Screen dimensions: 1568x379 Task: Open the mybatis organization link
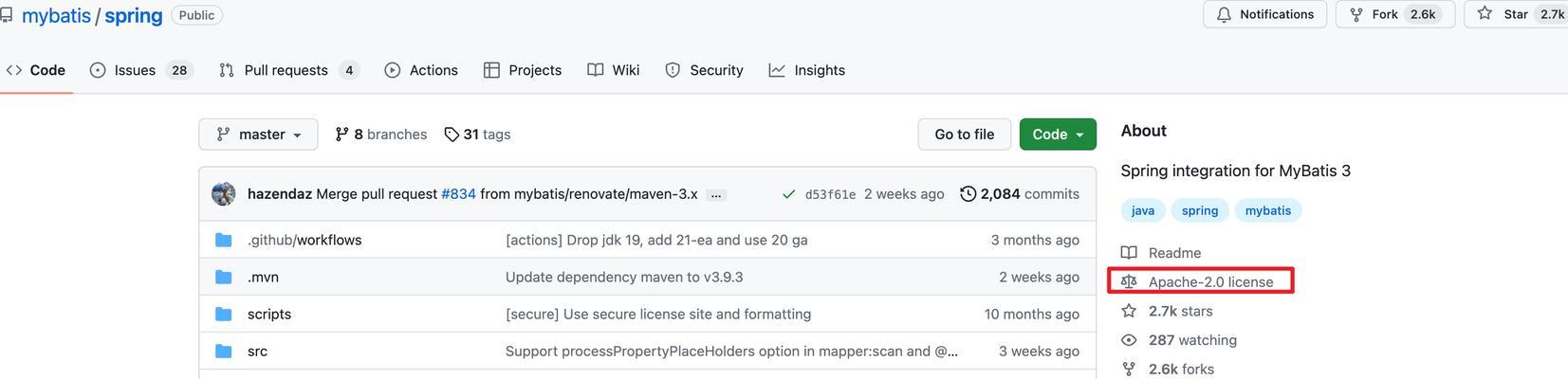pyautogui.click(x=56, y=15)
